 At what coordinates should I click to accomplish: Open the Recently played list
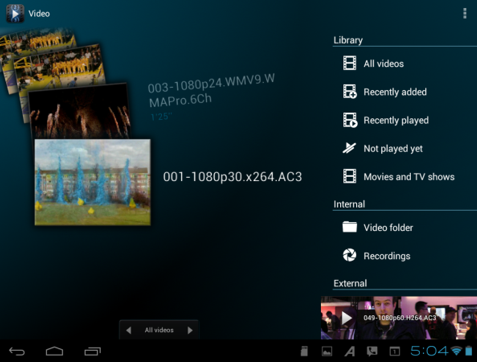[405, 120]
